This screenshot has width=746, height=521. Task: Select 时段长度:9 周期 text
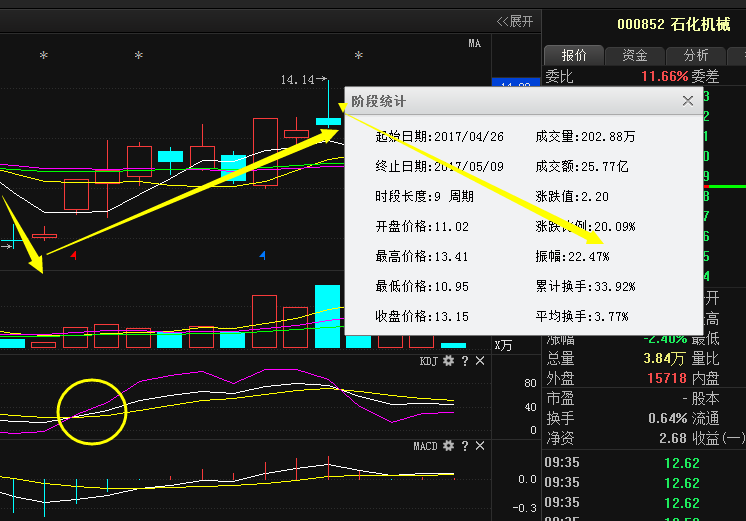(x=424, y=197)
